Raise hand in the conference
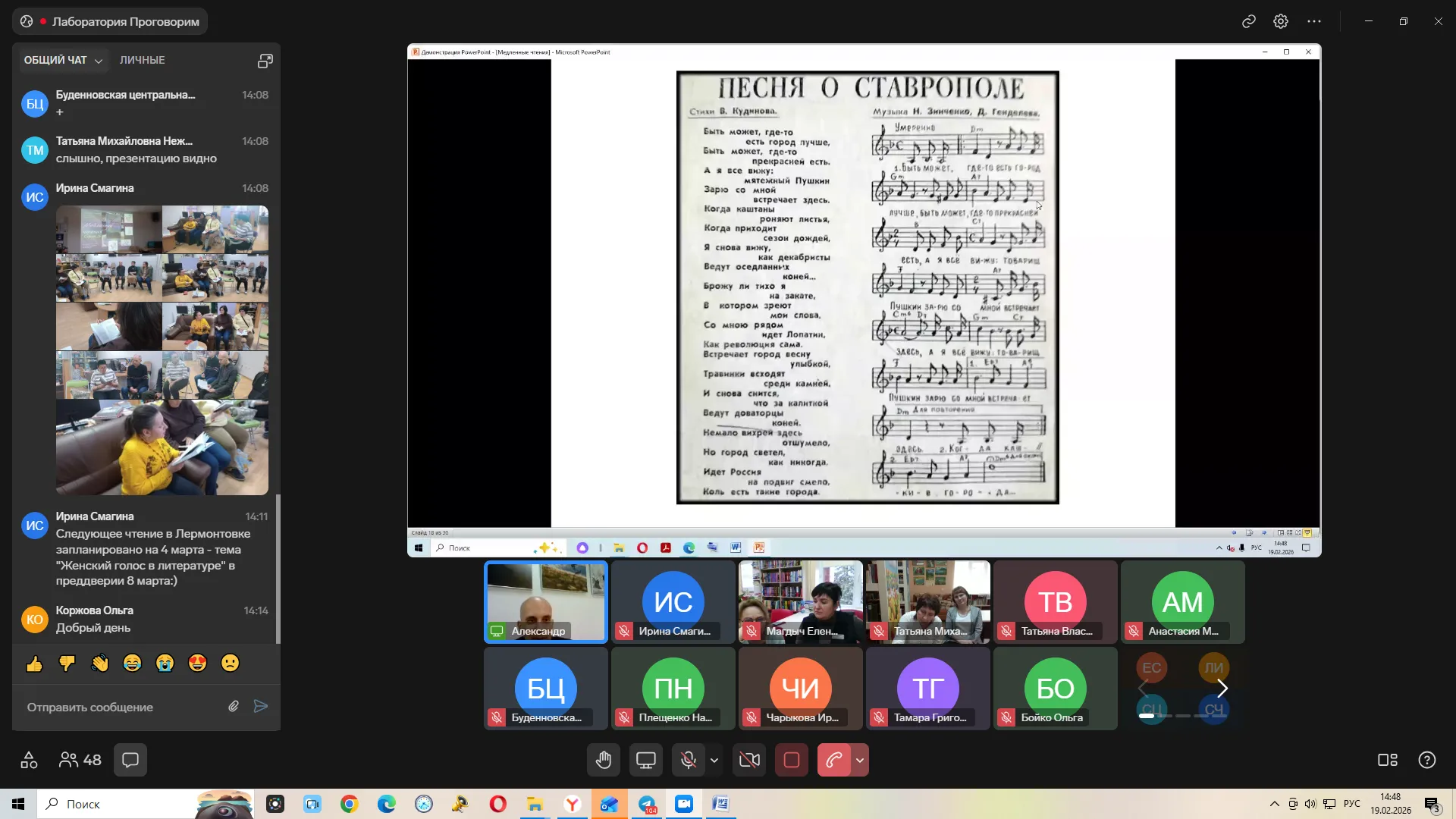 pos(604,760)
